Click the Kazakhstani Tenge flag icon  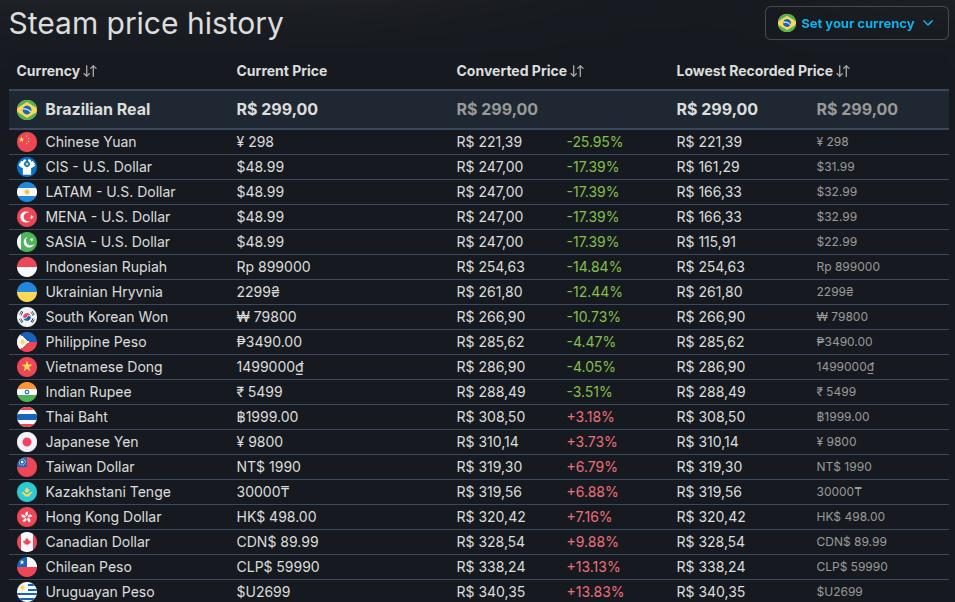point(27,492)
